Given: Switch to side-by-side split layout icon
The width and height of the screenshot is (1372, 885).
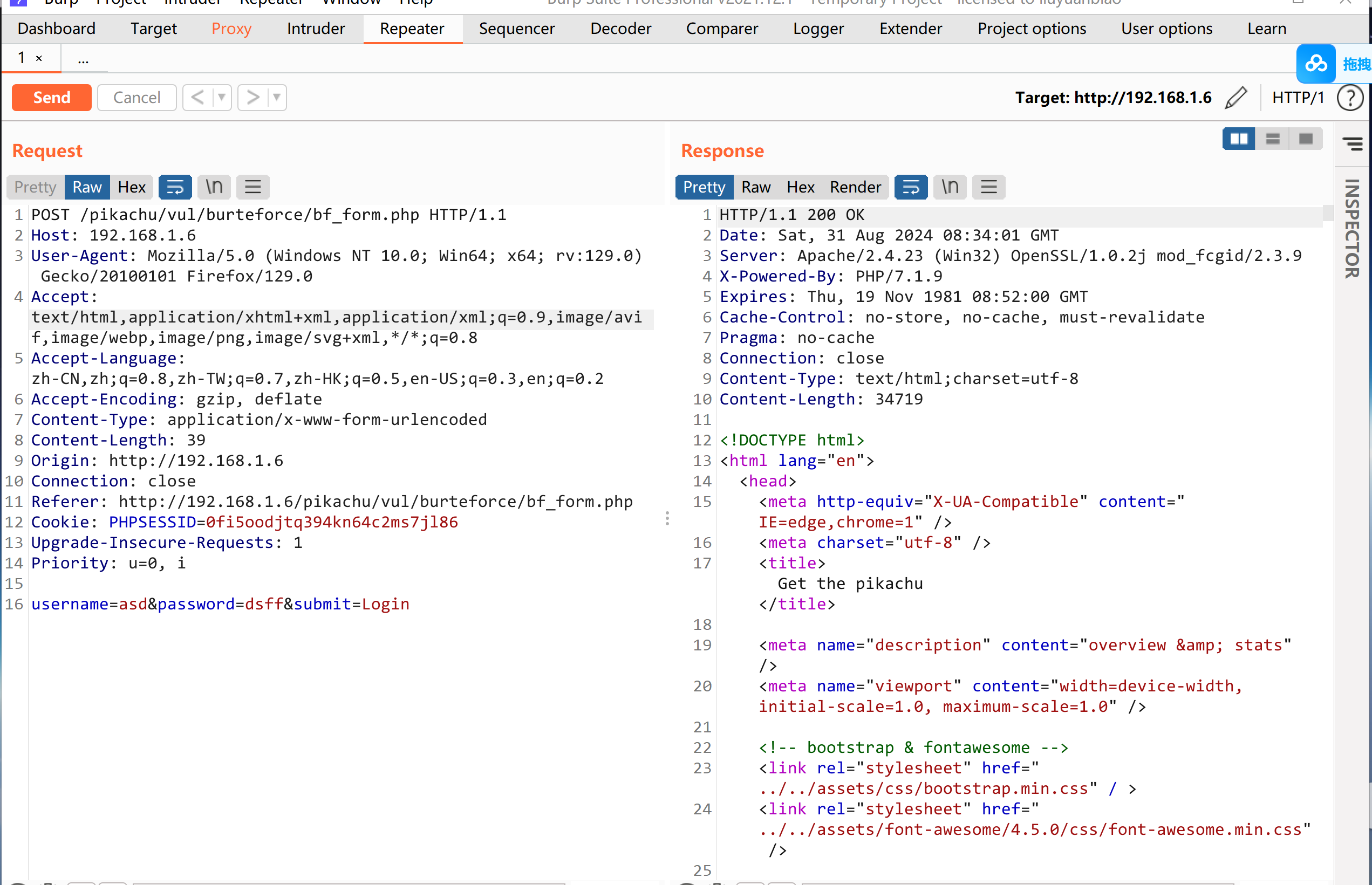Looking at the screenshot, I should (x=1239, y=139).
